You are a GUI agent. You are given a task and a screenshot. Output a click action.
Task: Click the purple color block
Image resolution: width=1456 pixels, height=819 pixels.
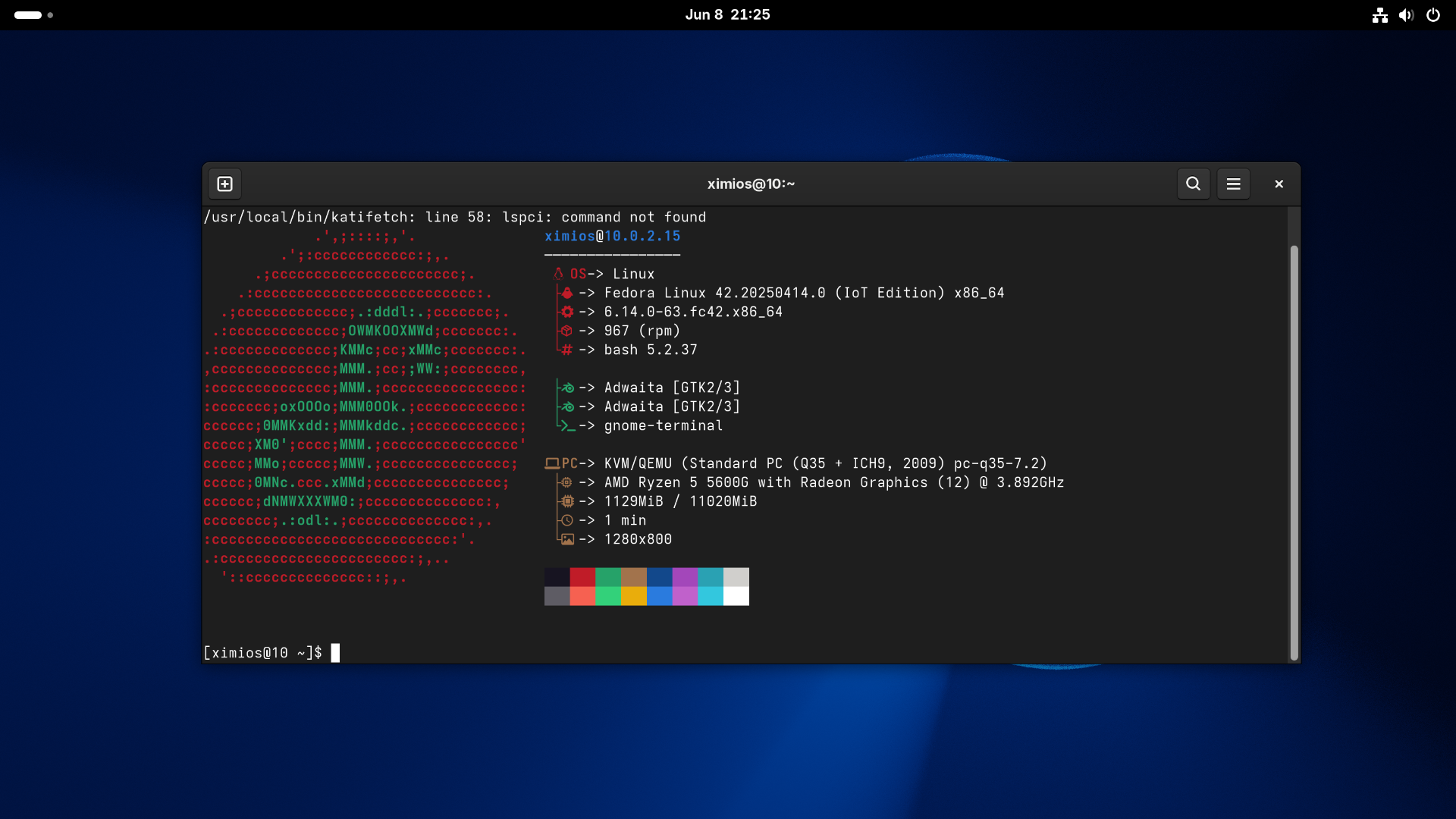click(685, 577)
